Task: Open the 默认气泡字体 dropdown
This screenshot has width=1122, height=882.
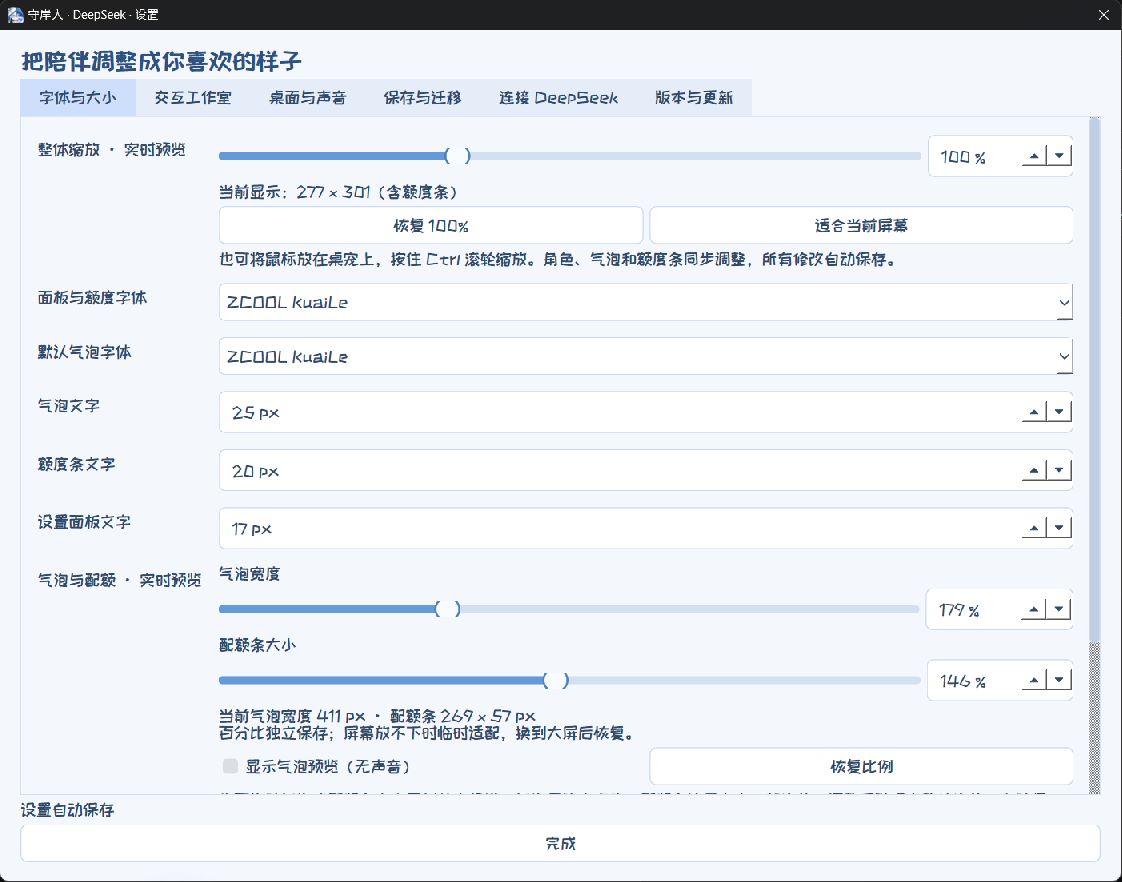Action: [645, 356]
